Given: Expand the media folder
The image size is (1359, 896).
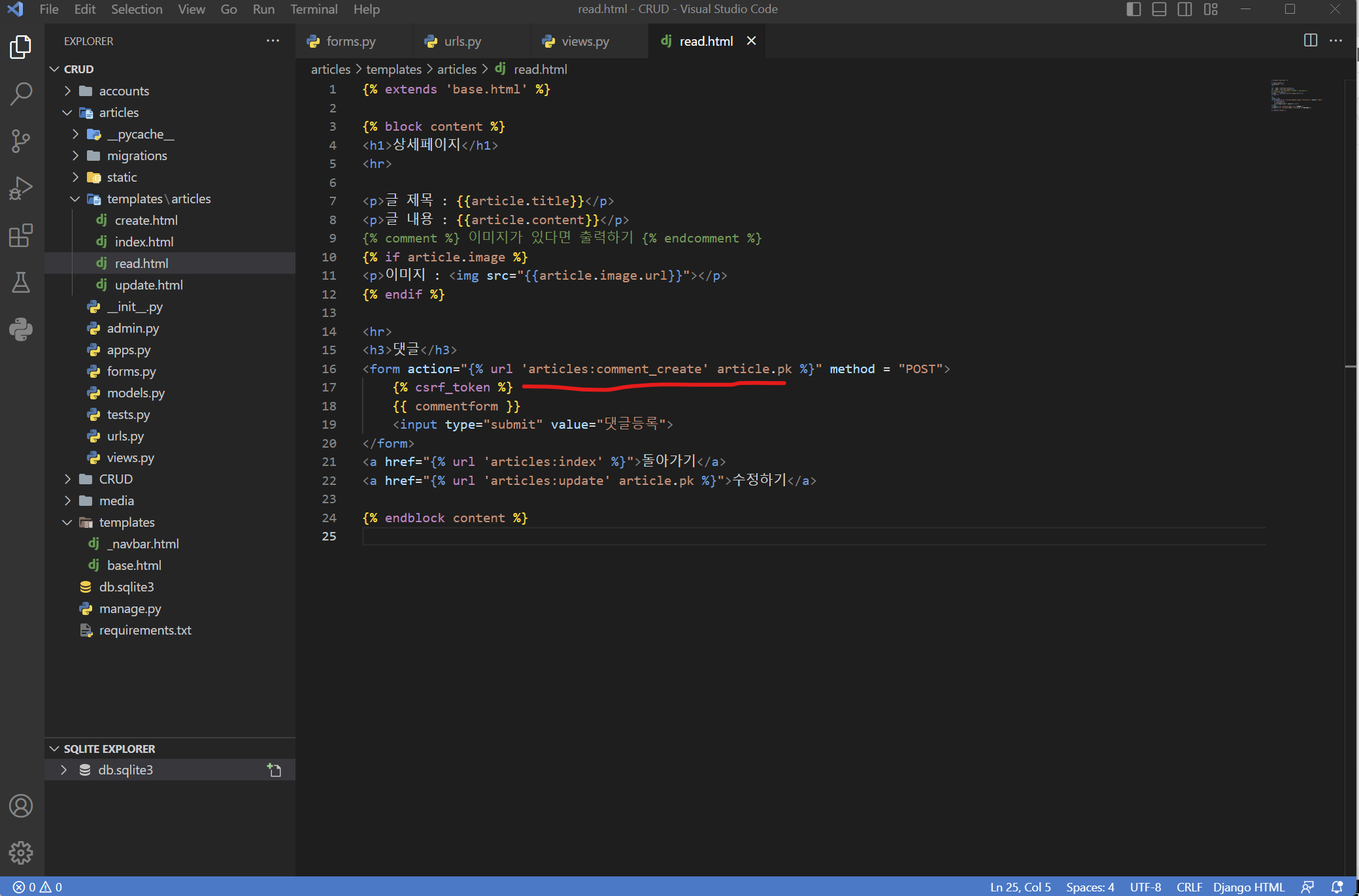Looking at the screenshot, I should 67,501.
